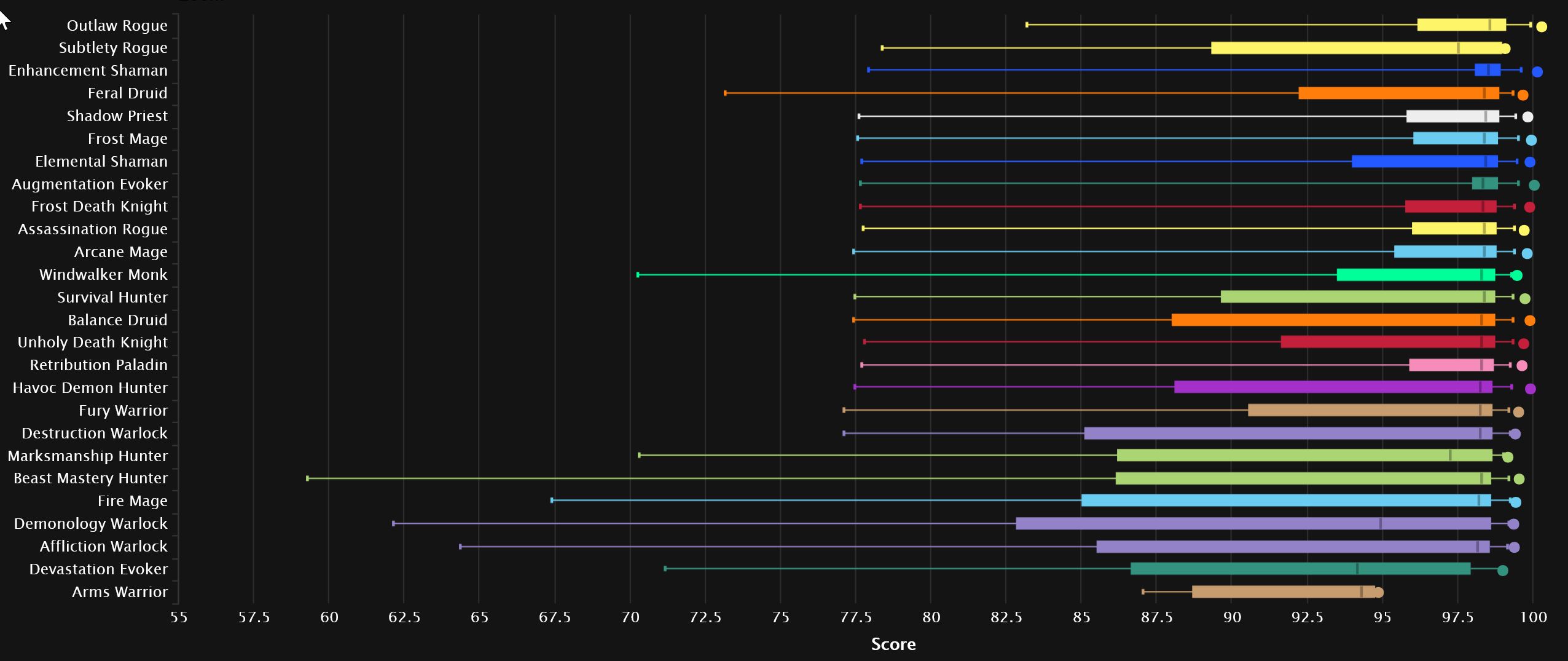Viewport: 1568px width, 661px height.
Task: Click the Subtlety Rogue yellow box bar
Action: click(1352, 48)
